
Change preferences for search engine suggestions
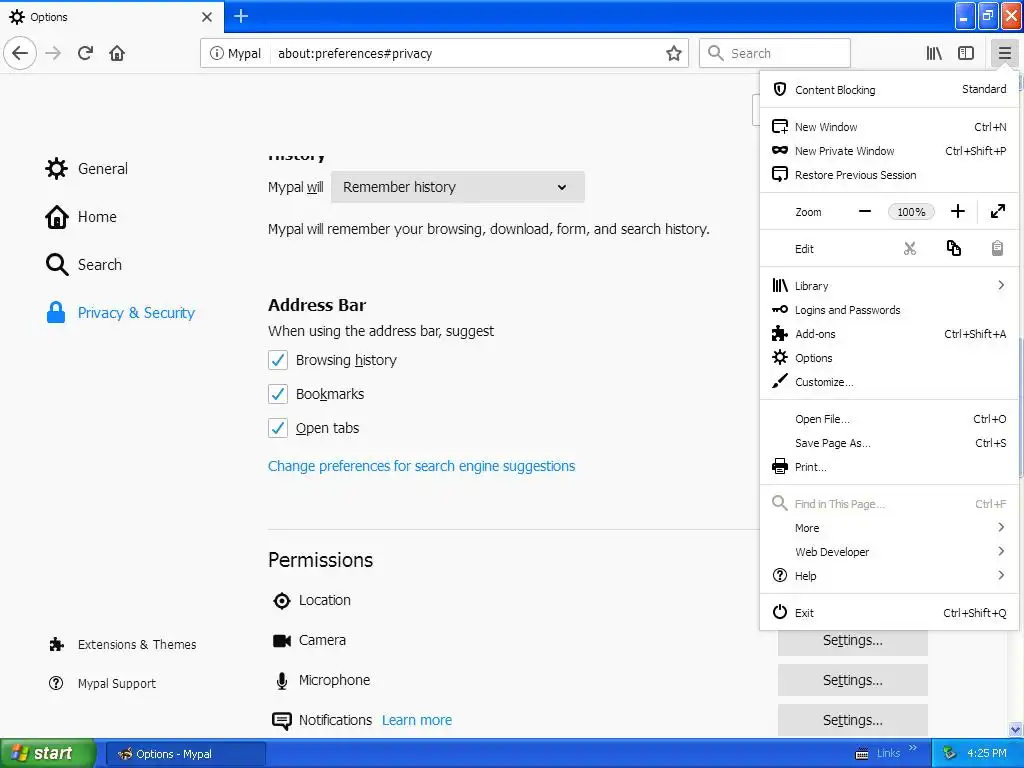point(421,466)
